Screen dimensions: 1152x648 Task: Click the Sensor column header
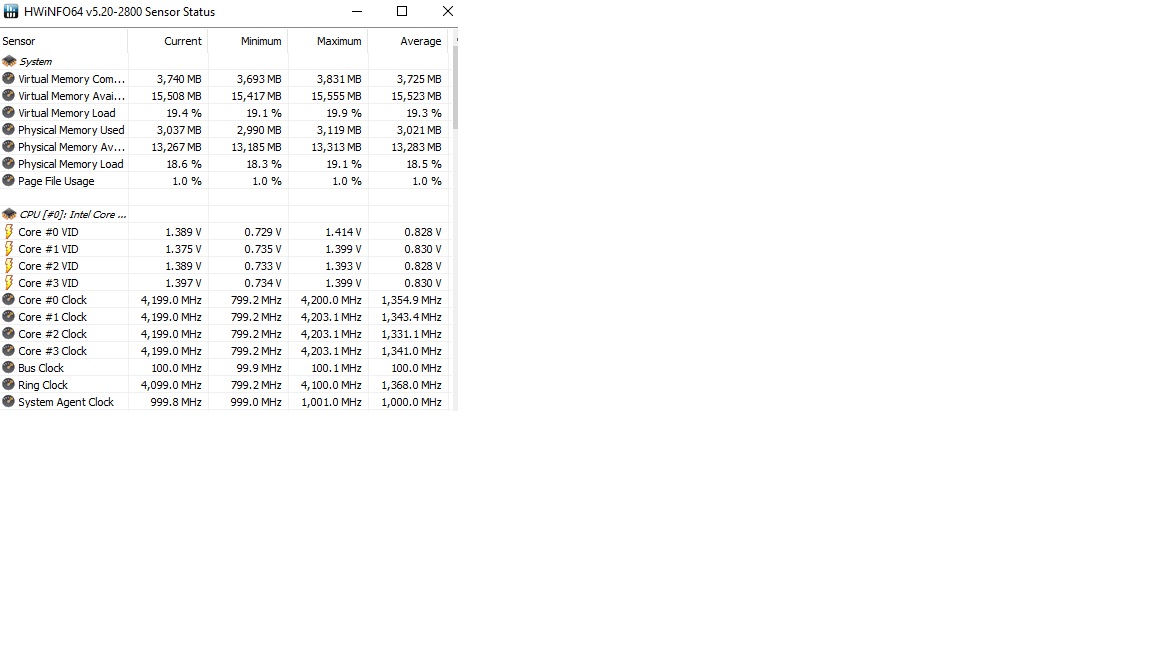tap(64, 41)
